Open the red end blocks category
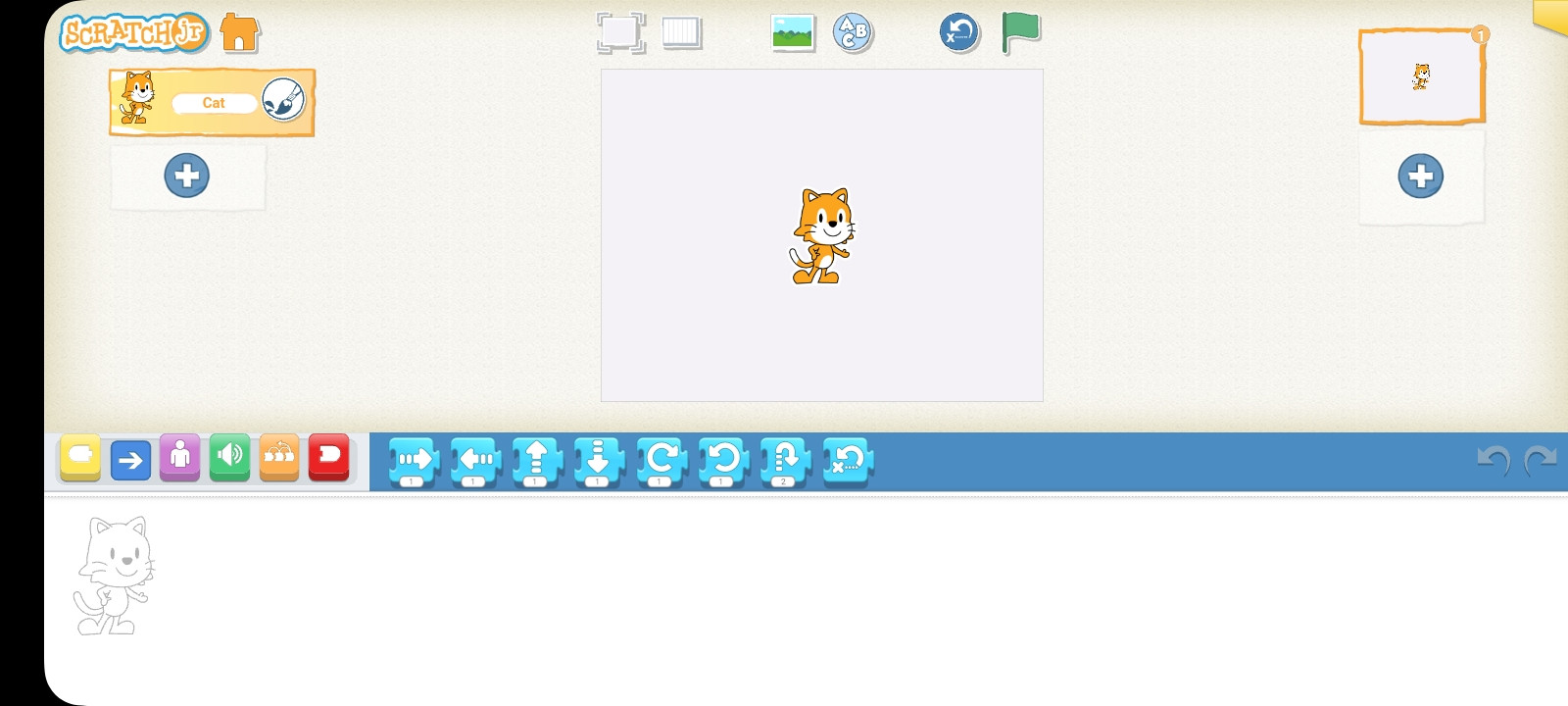The image size is (1568, 706). tap(329, 458)
